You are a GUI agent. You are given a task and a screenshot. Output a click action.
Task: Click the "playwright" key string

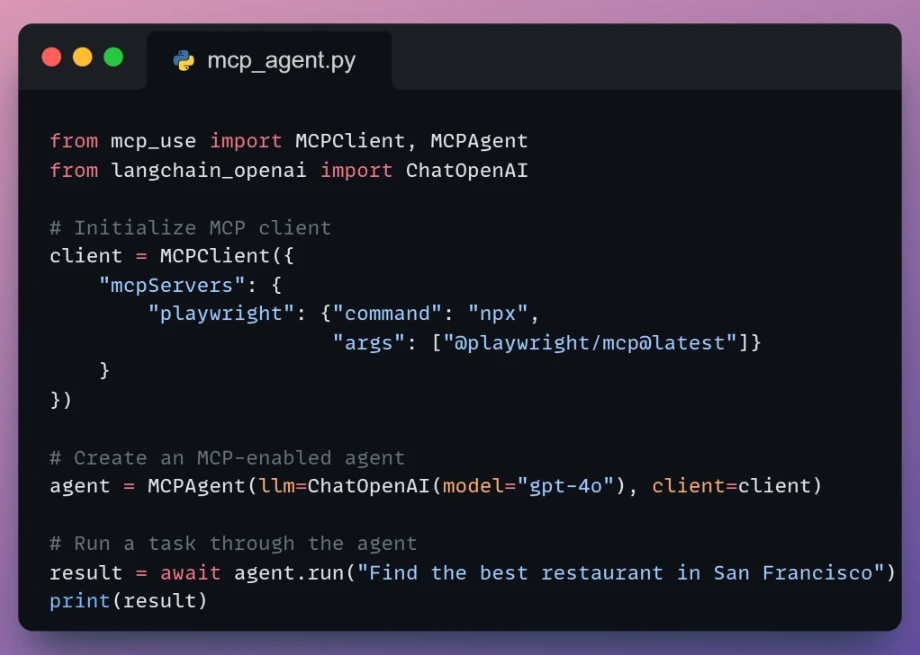pos(221,313)
